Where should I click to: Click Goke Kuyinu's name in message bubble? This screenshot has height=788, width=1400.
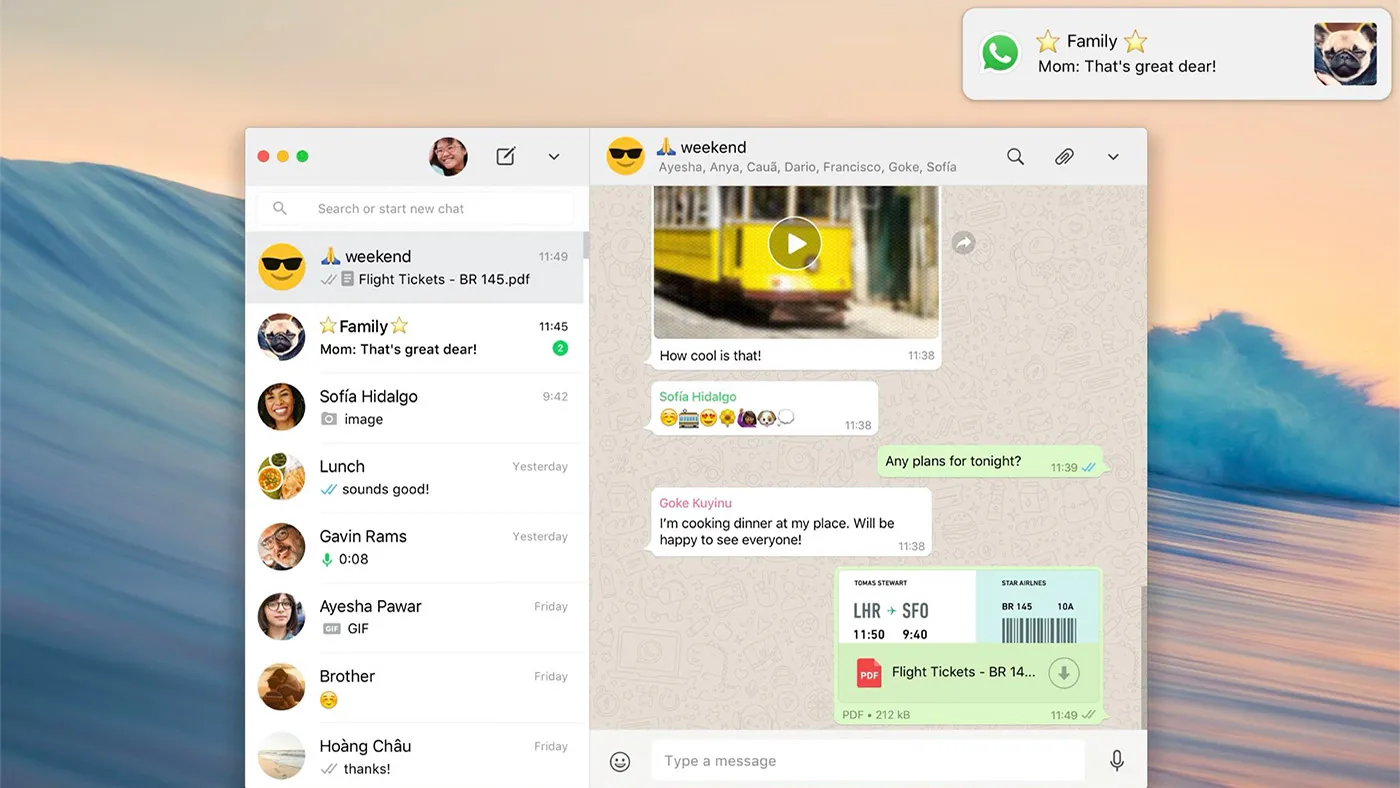click(x=696, y=503)
